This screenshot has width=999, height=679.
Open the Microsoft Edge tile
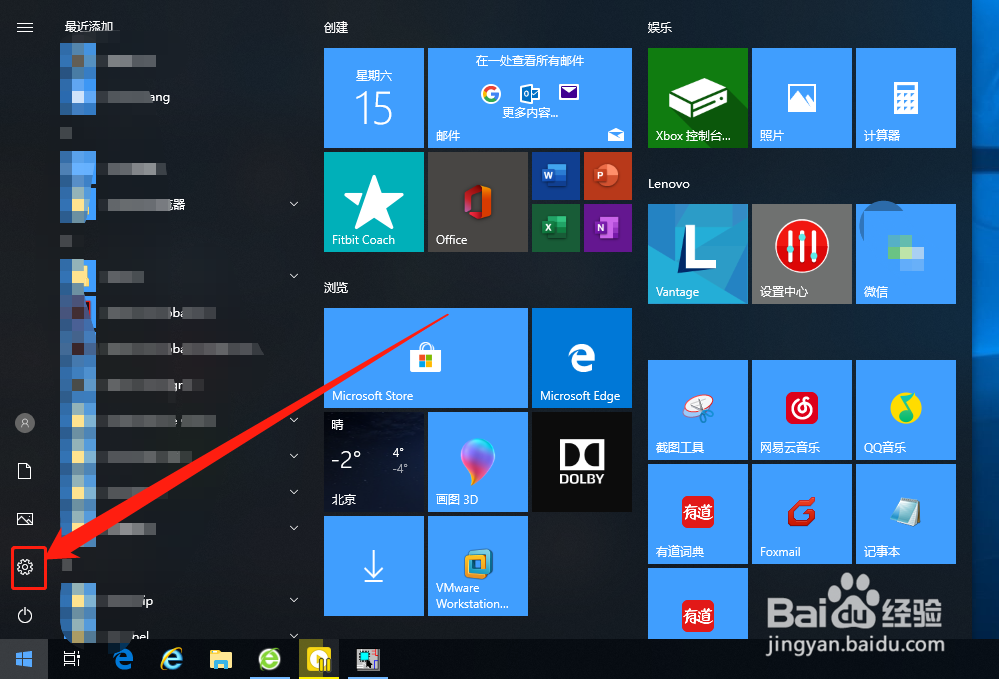(x=582, y=357)
